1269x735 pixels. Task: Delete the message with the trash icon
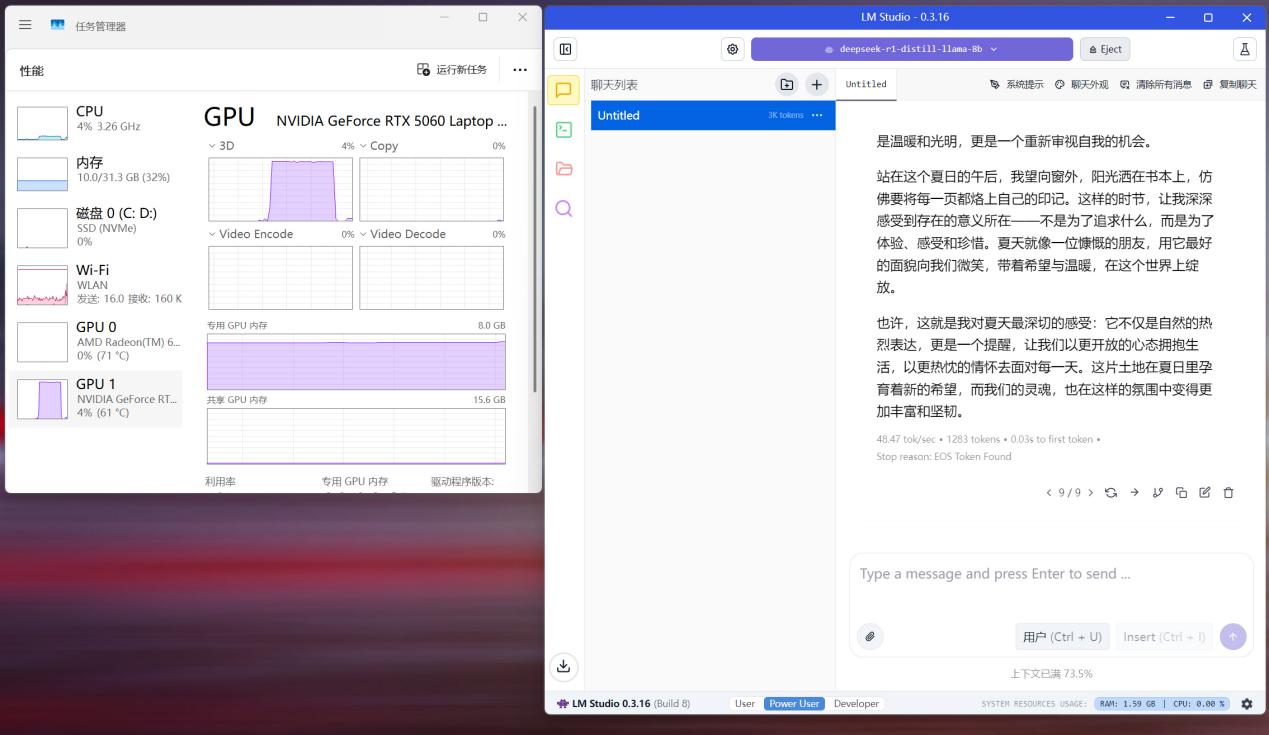point(1228,492)
